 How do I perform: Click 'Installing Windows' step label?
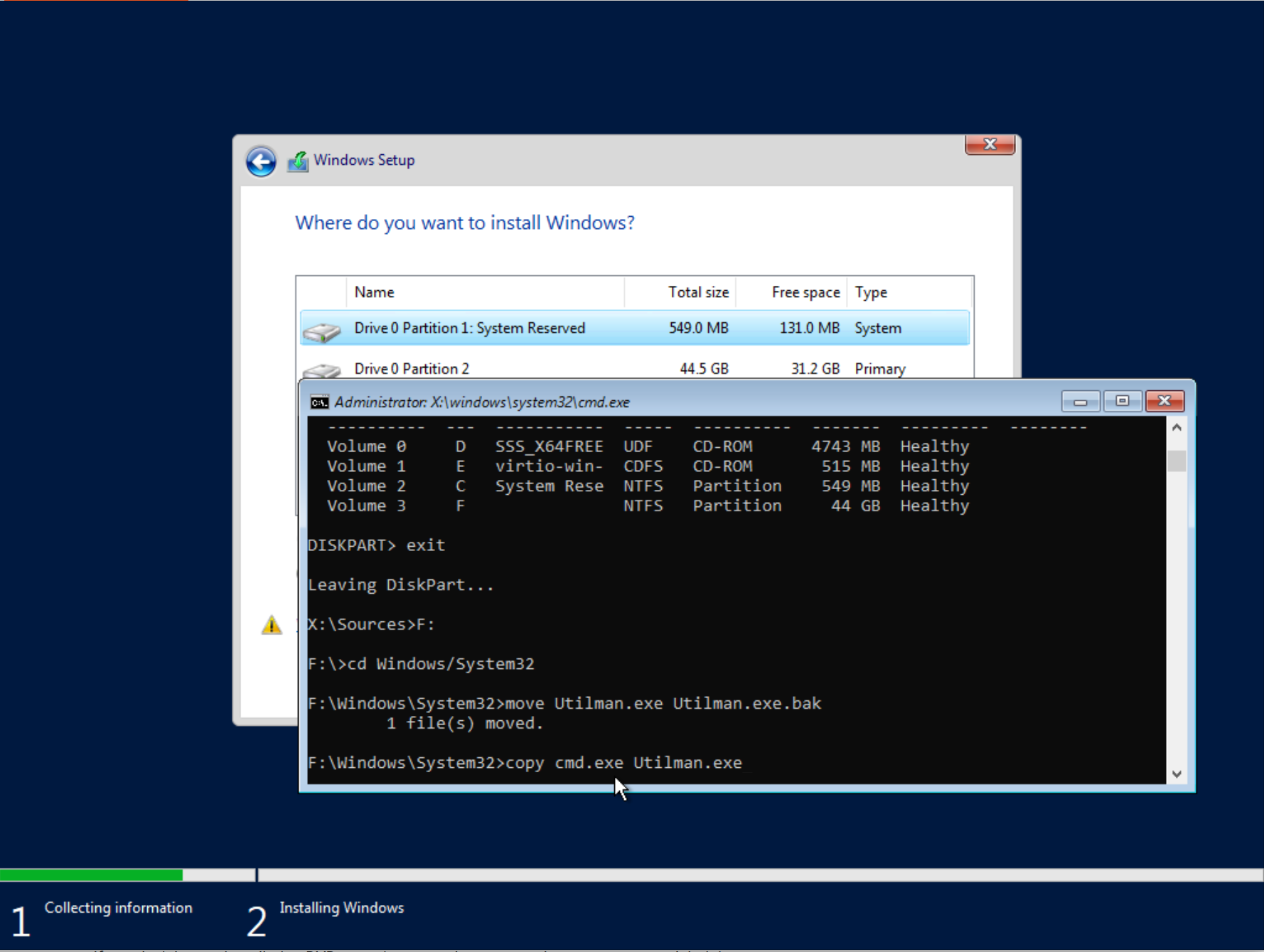point(341,908)
